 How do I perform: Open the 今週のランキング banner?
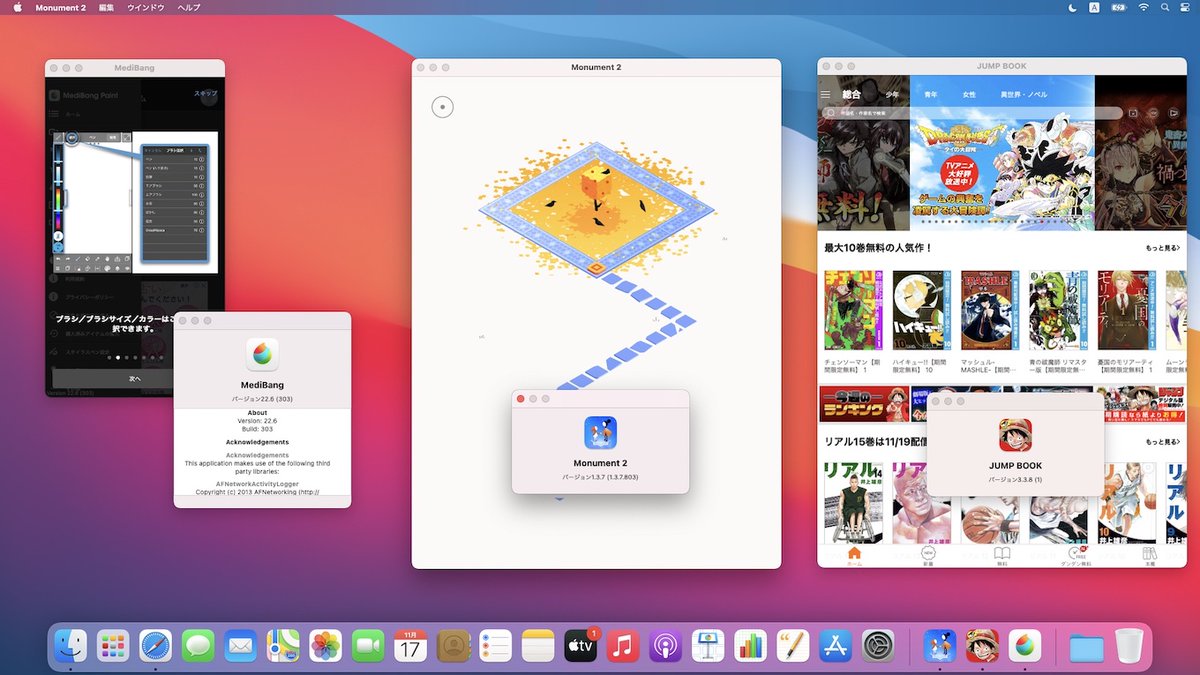coord(864,404)
